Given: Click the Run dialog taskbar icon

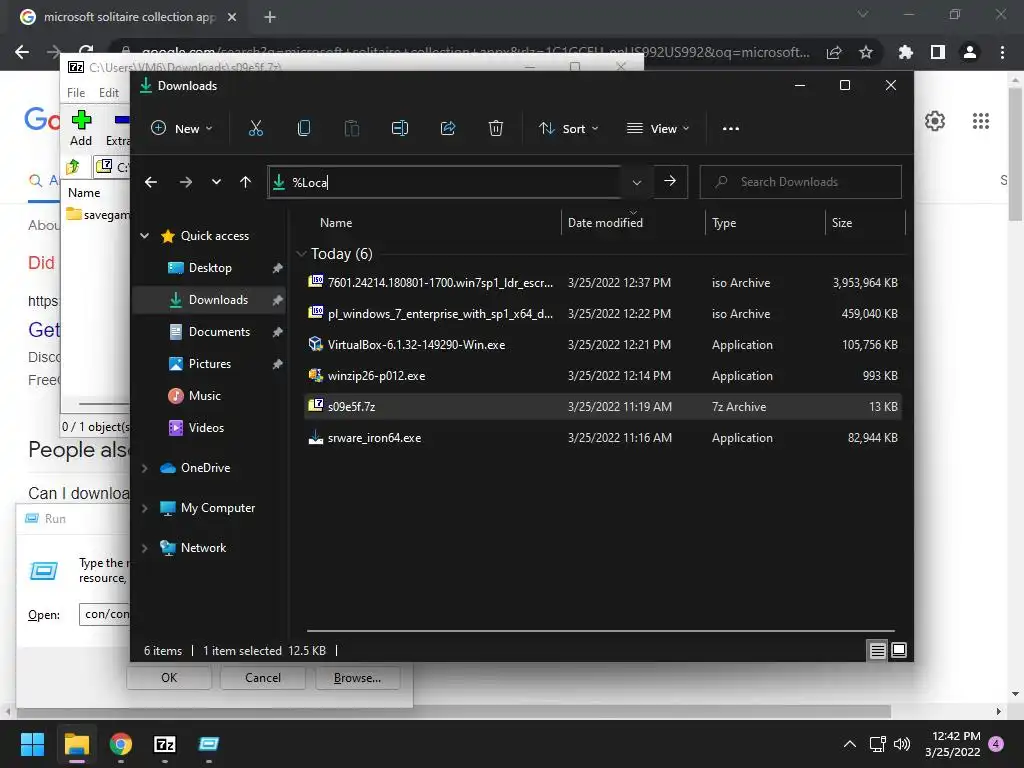Looking at the screenshot, I should pyautogui.click(x=208, y=744).
